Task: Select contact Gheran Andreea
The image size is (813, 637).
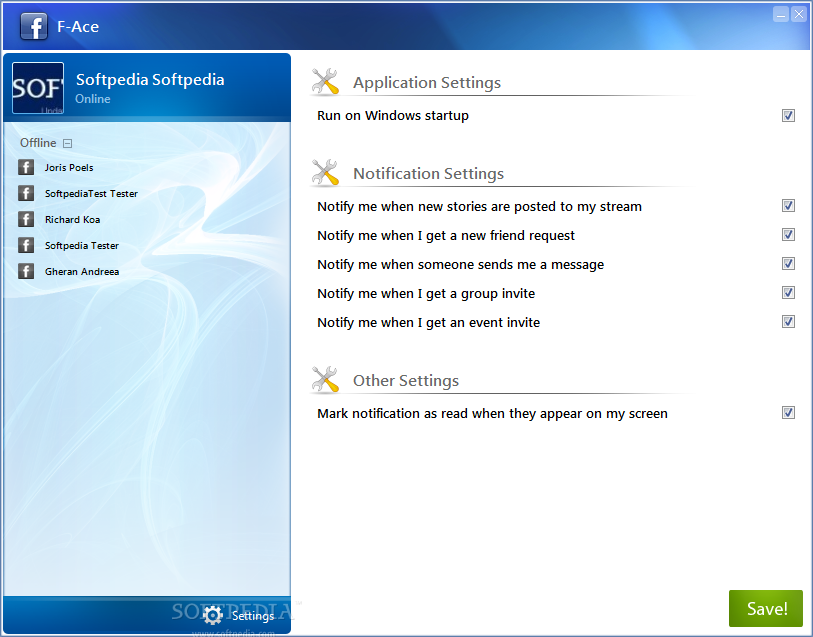Action: click(x=82, y=271)
